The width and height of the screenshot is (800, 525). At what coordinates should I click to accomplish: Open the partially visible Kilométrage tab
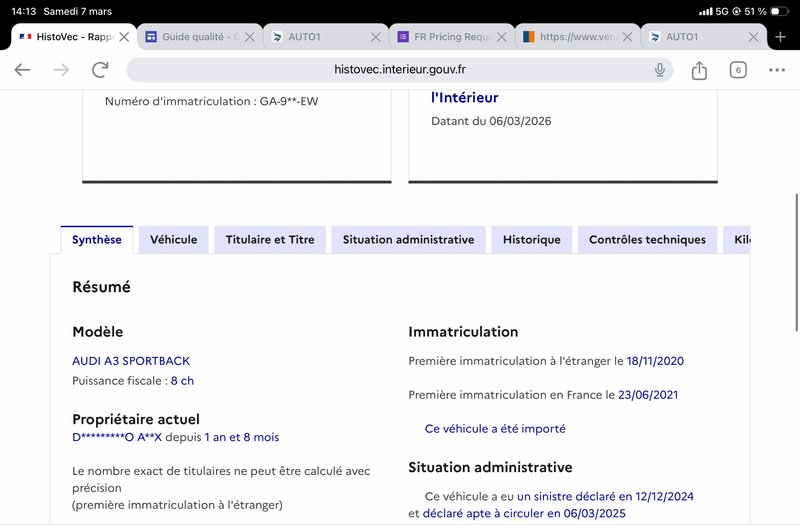click(x=737, y=240)
